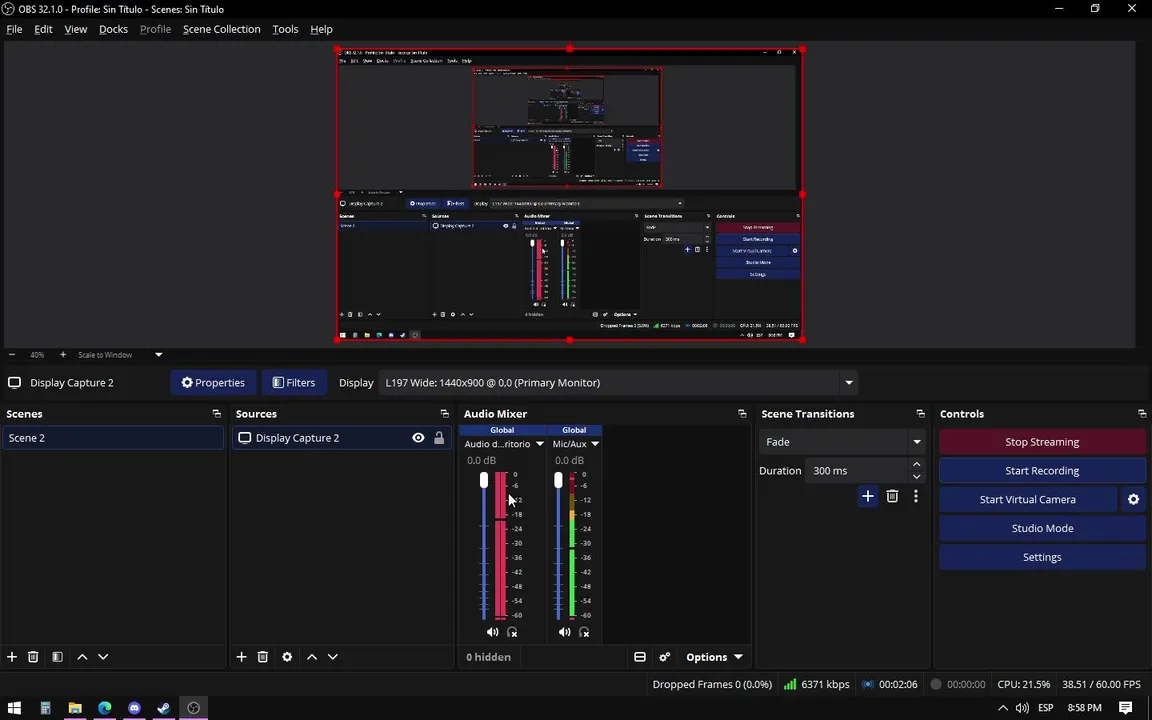This screenshot has width=1152, height=720.
Task: Open OBS Settings button
Action: 1042,557
